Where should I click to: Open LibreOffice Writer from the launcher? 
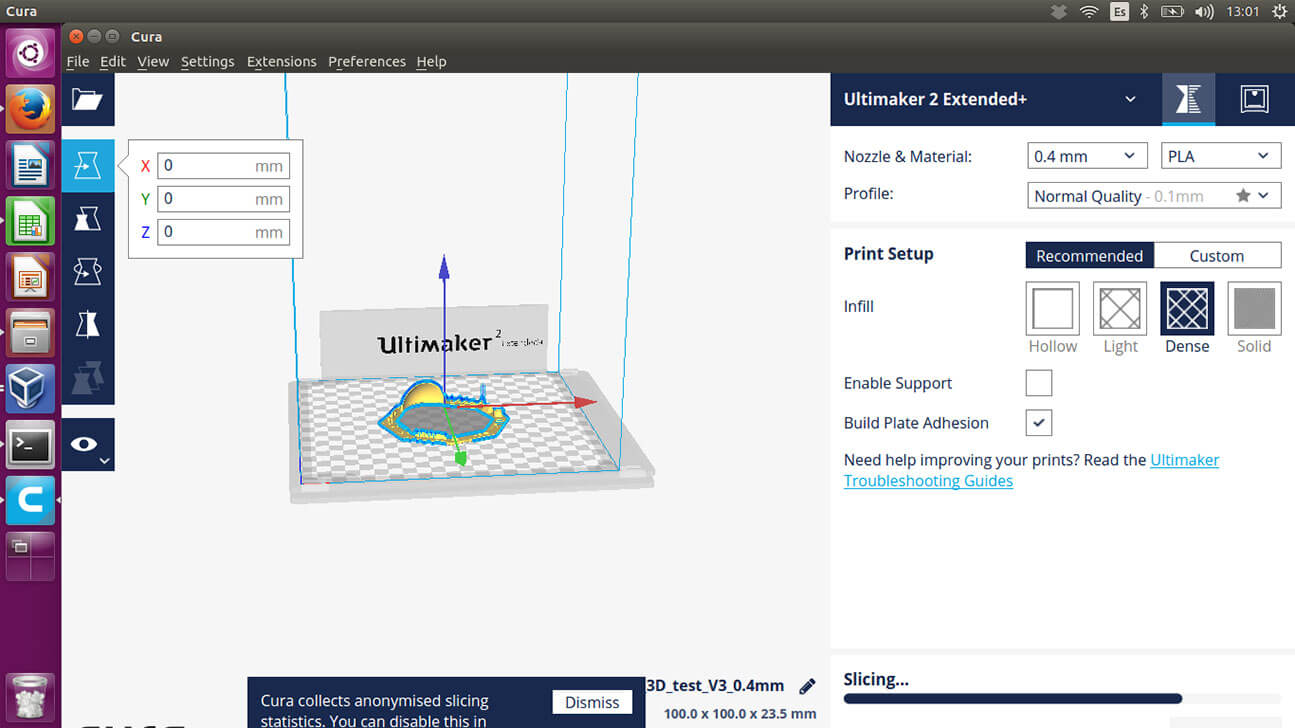click(x=31, y=164)
